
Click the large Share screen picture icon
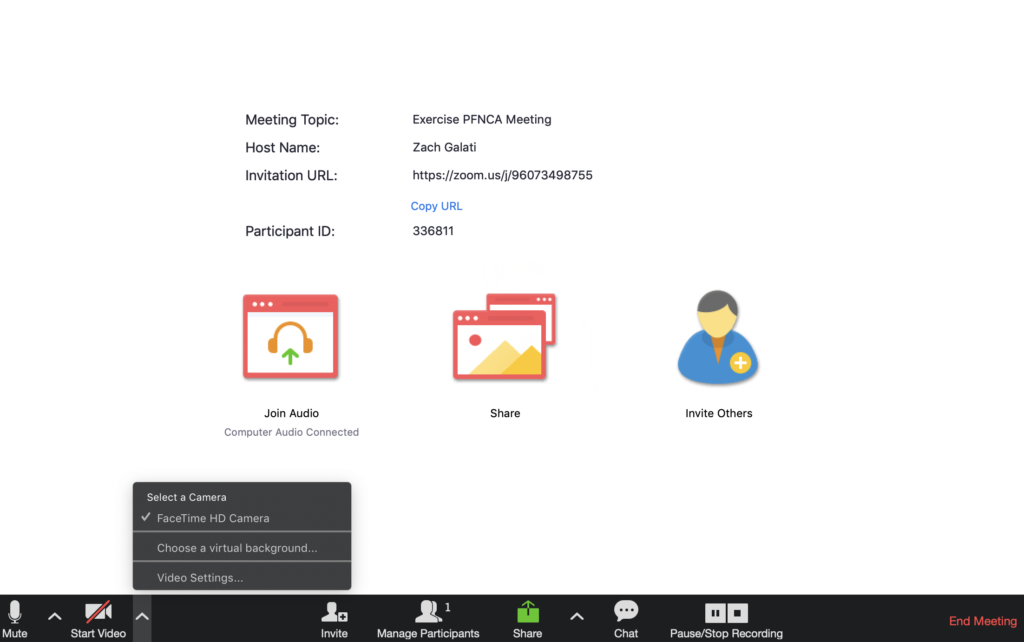pyautogui.click(x=504, y=336)
